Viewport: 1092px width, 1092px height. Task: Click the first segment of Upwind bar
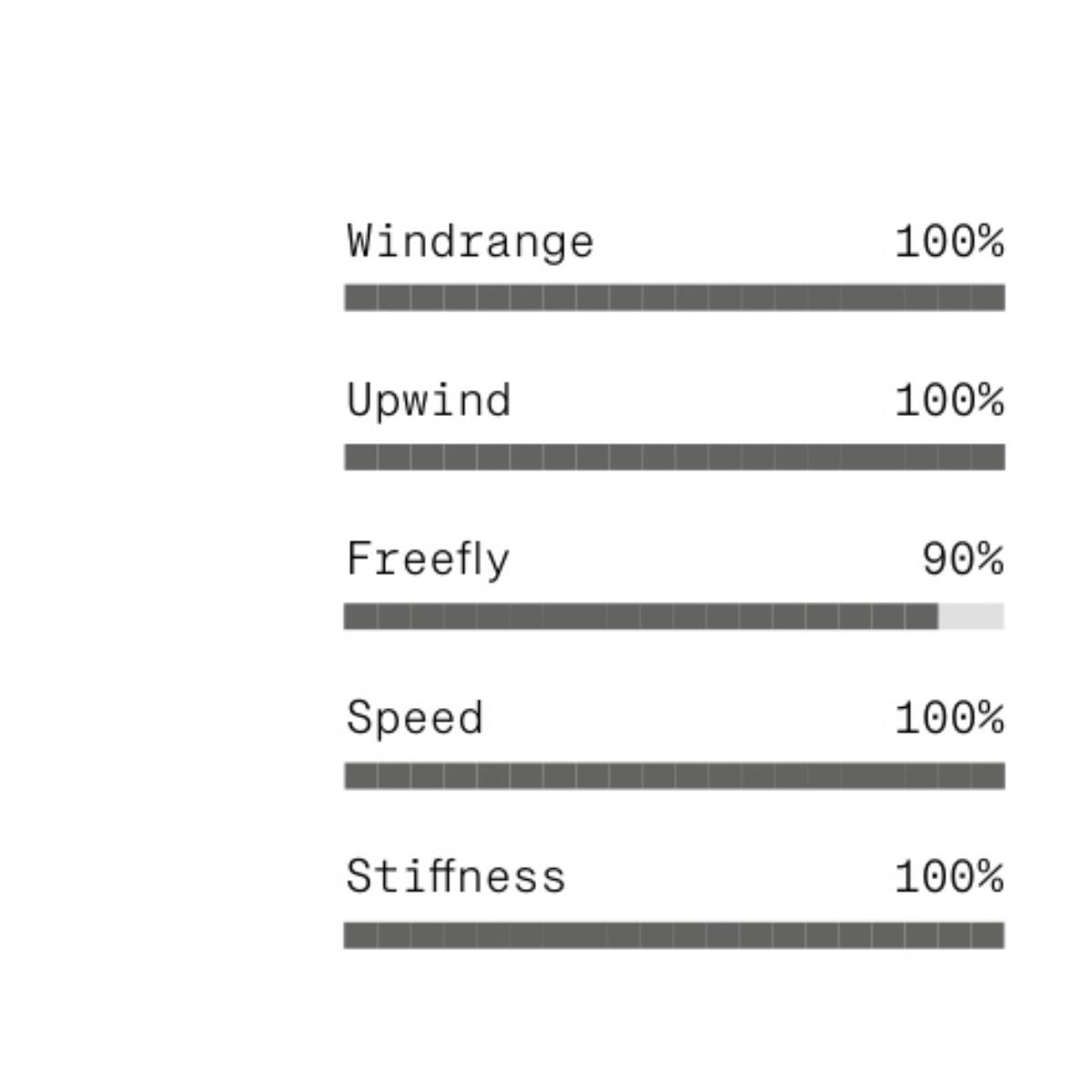click(x=360, y=457)
